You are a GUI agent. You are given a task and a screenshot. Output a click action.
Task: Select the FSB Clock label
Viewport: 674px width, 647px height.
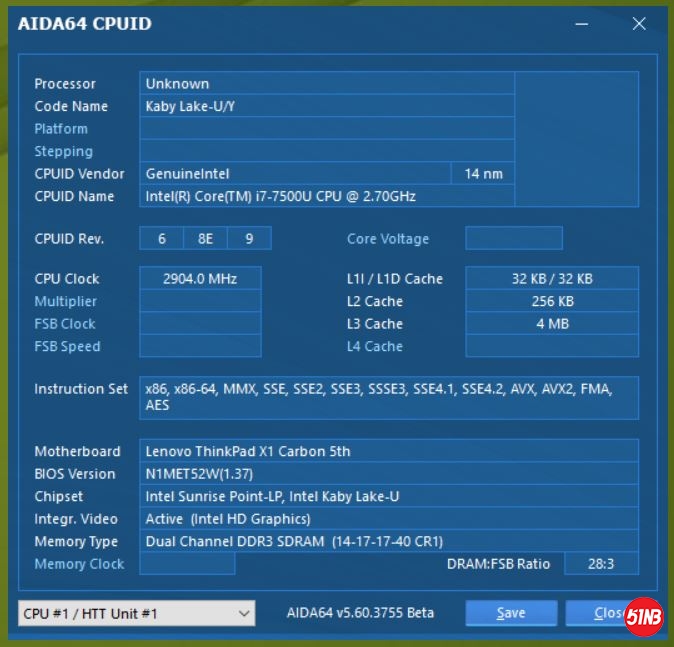click(65, 324)
